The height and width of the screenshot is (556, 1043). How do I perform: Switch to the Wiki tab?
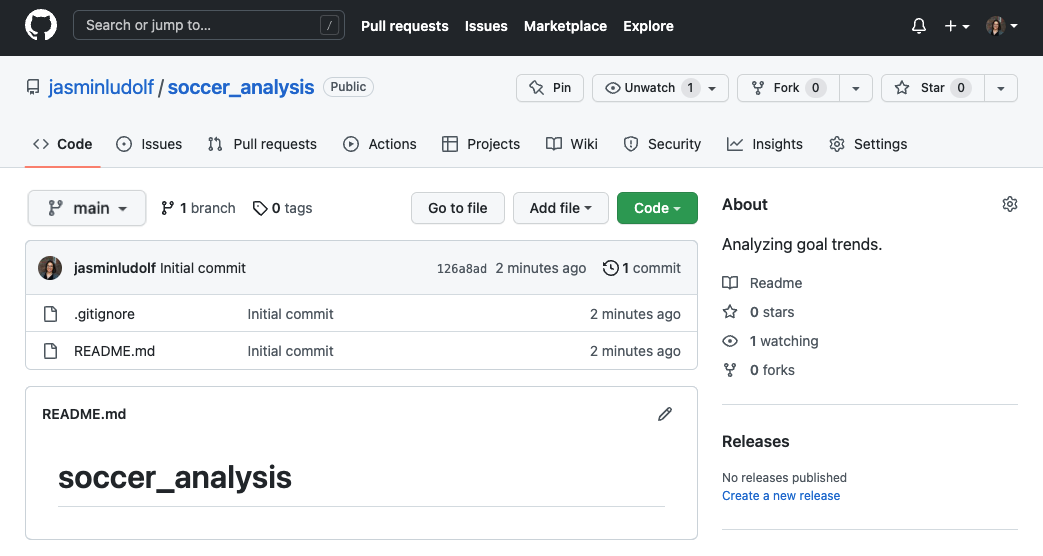[x=572, y=144]
